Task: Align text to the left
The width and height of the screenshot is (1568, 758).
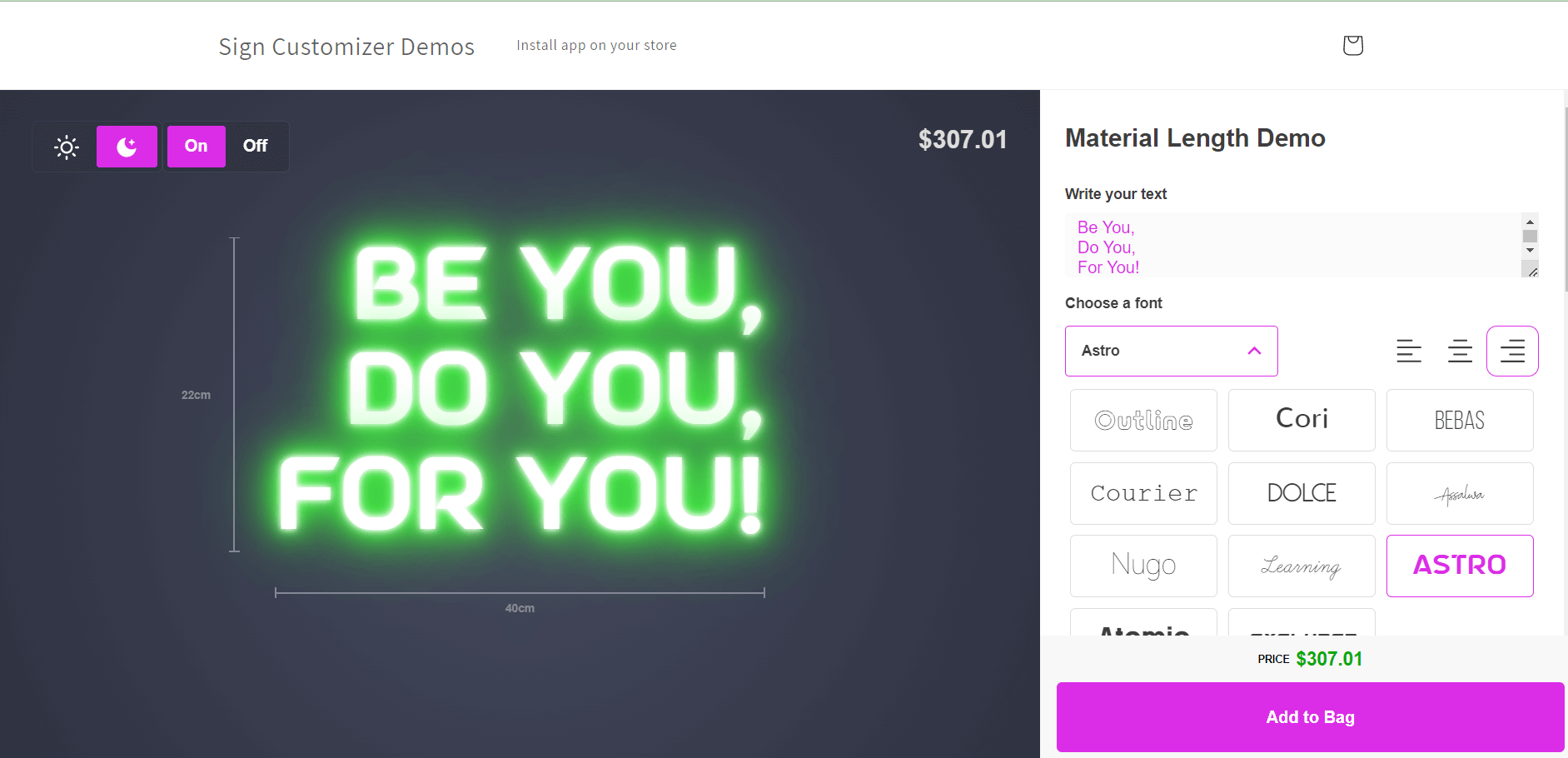Action: point(1408,352)
